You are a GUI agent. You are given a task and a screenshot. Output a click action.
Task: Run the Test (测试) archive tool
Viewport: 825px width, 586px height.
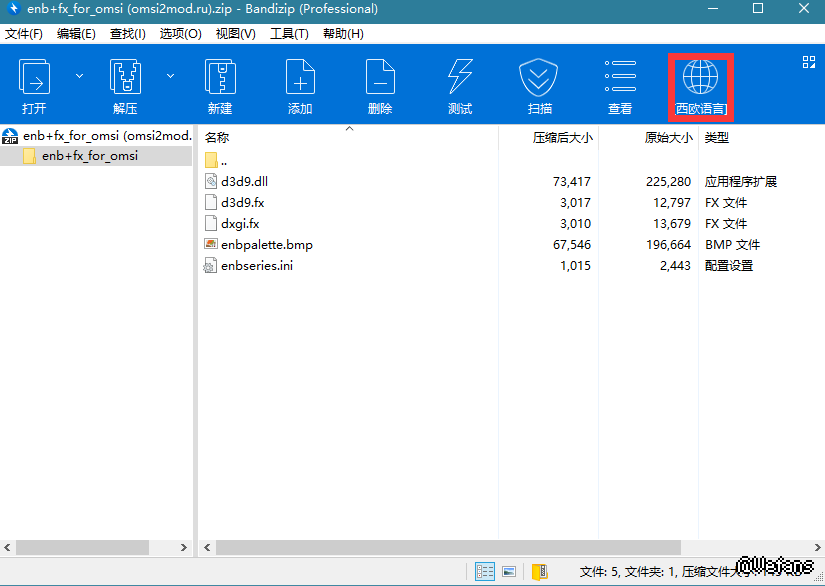click(x=460, y=77)
